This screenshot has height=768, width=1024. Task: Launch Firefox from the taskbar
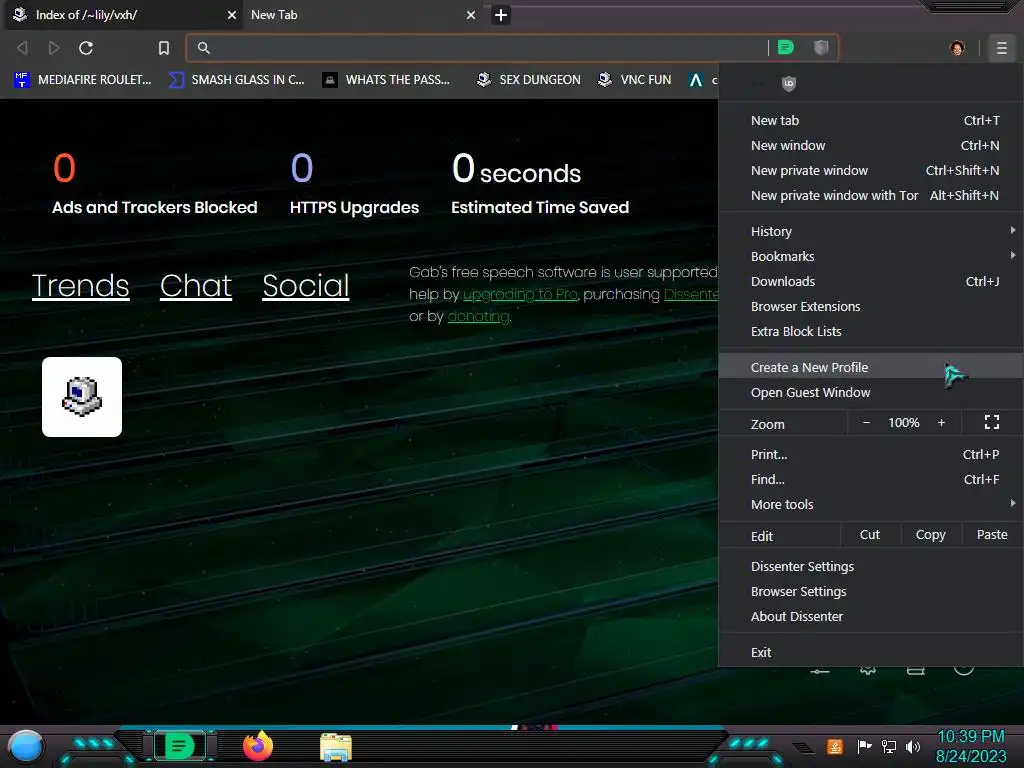click(258, 746)
